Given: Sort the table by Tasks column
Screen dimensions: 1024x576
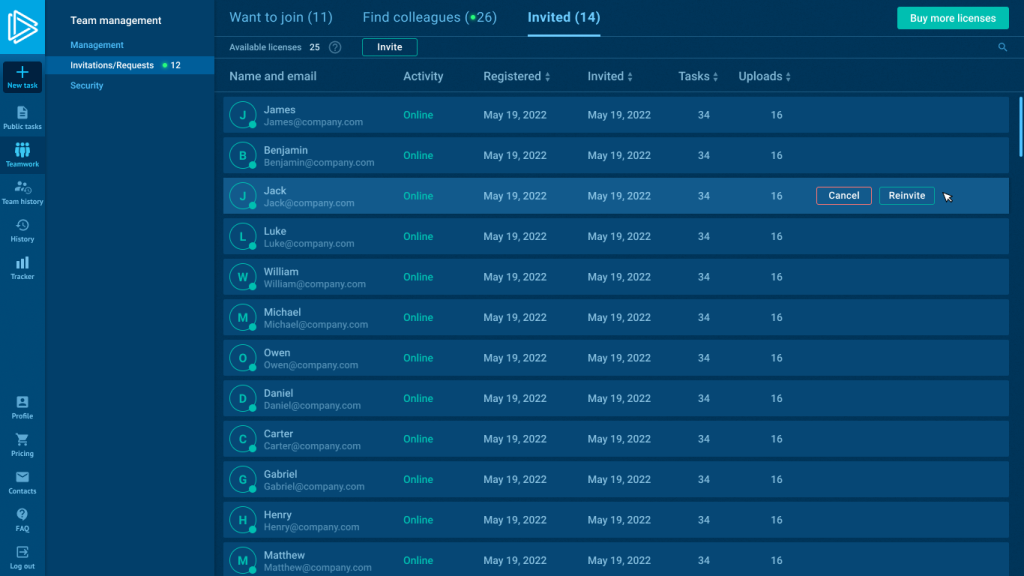Looking at the screenshot, I should click(715, 77).
